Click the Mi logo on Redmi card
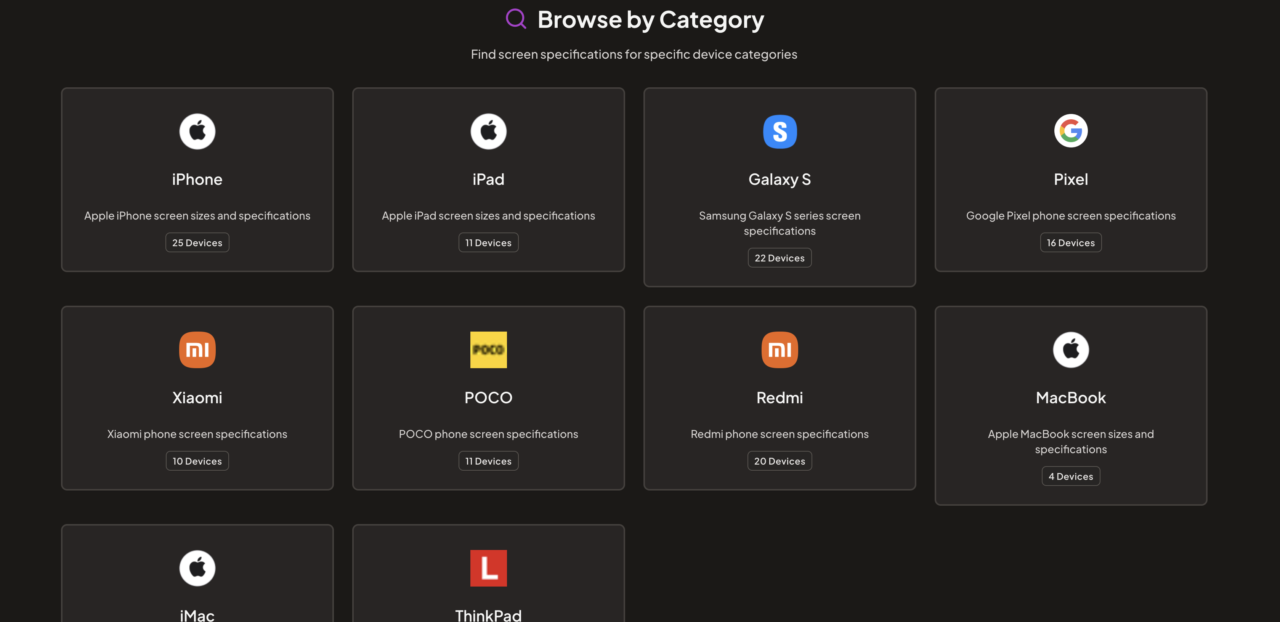This screenshot has width=1280, height=622. (x=780, y=350)
